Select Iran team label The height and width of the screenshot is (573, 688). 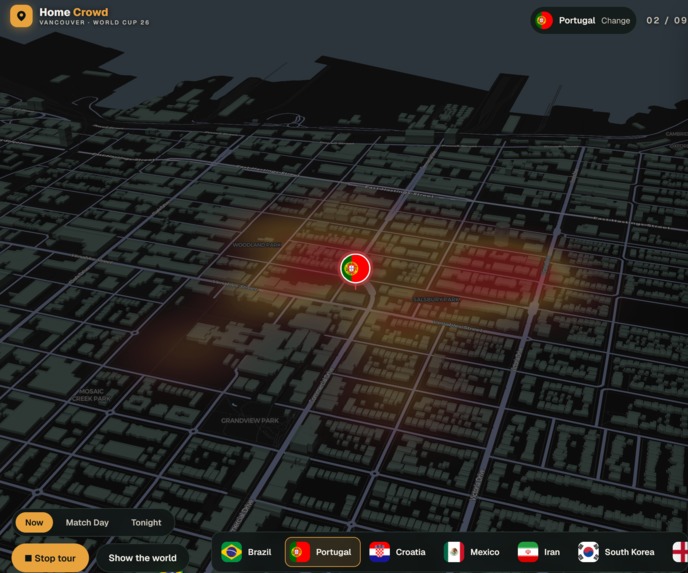tap(552, 552)
